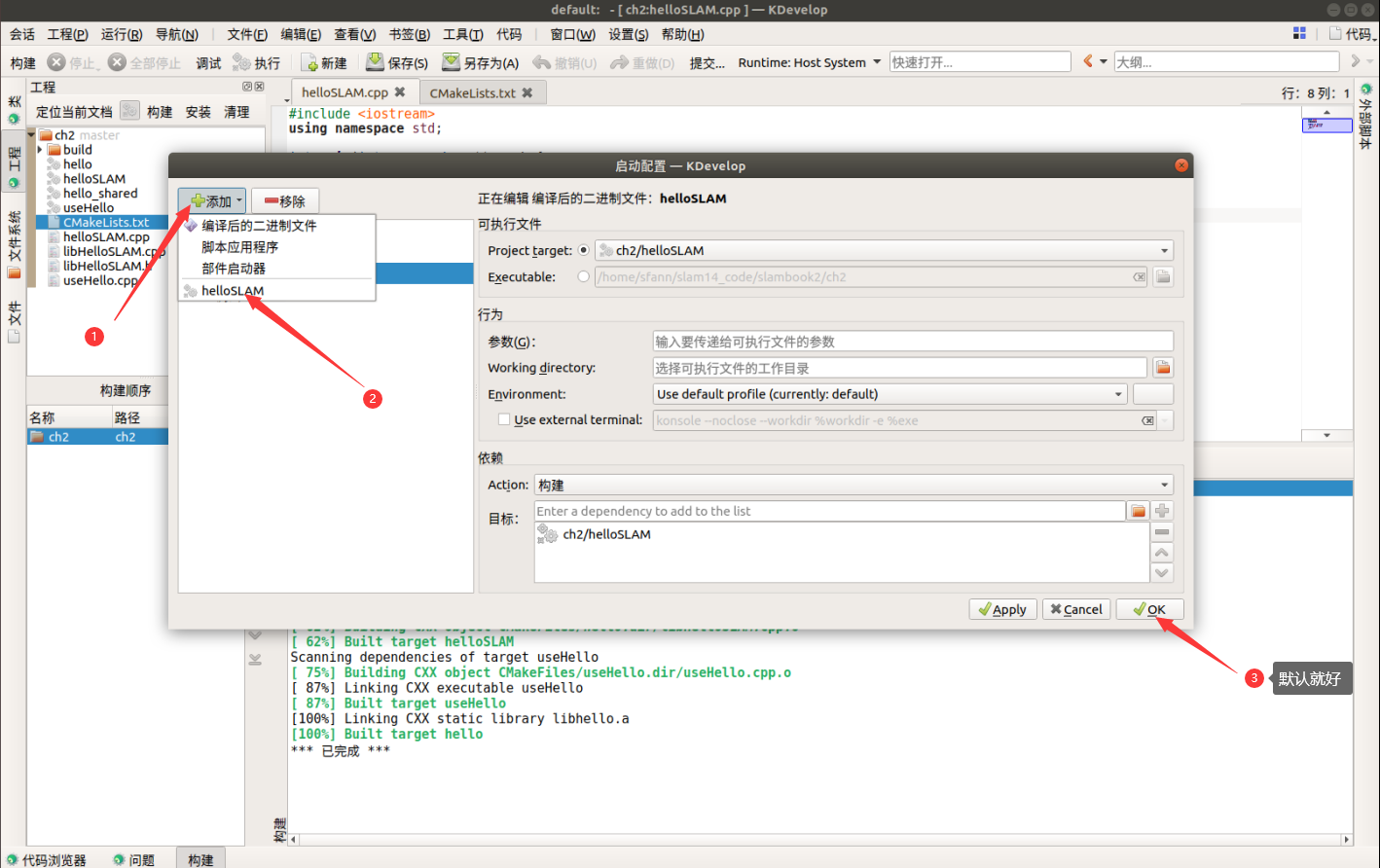Click the Stop All (全部停止) icon
1380x868 pixels.
pos(117,62)
